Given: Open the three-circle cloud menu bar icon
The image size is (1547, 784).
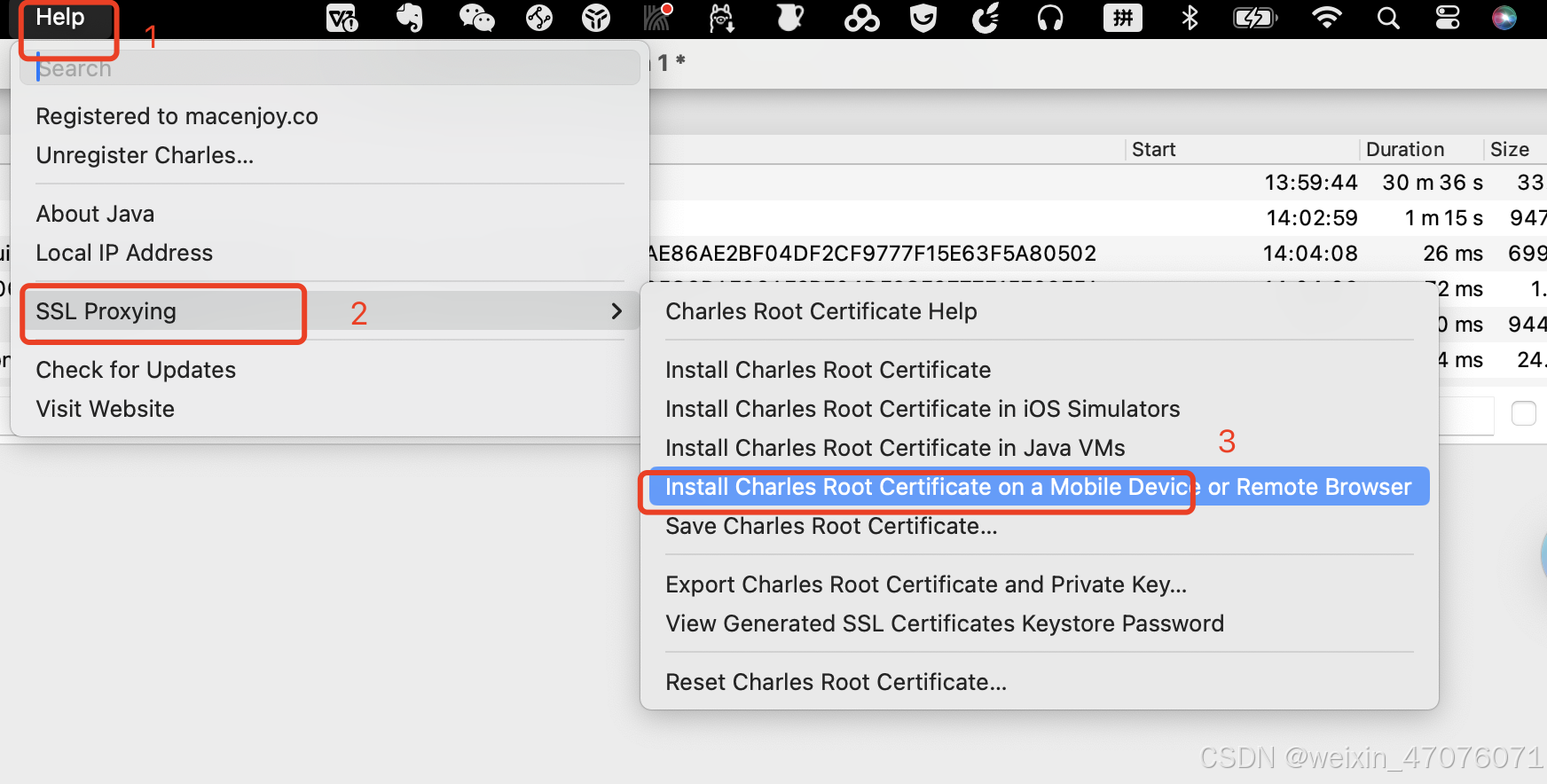Looking at the screenshot, I should click(x=861, y=18).
